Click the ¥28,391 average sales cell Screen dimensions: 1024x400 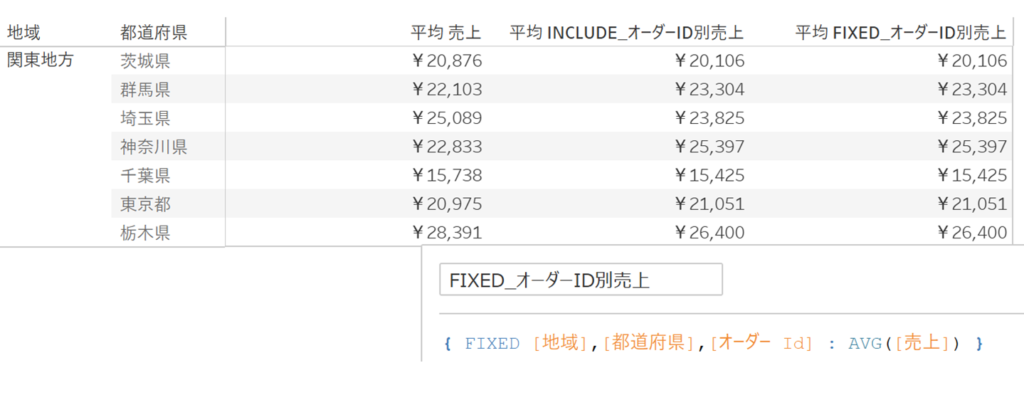pos(447,234)
